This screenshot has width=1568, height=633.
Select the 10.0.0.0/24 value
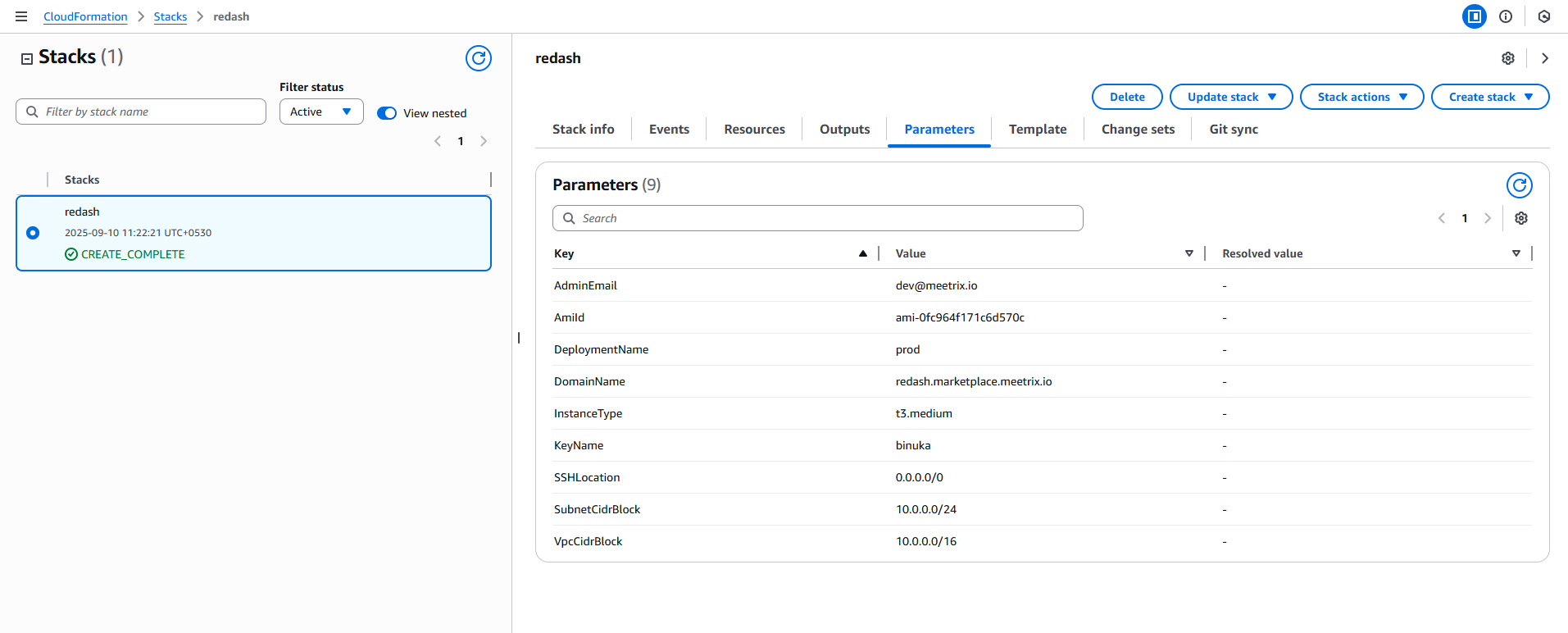[x=926, y=509]
